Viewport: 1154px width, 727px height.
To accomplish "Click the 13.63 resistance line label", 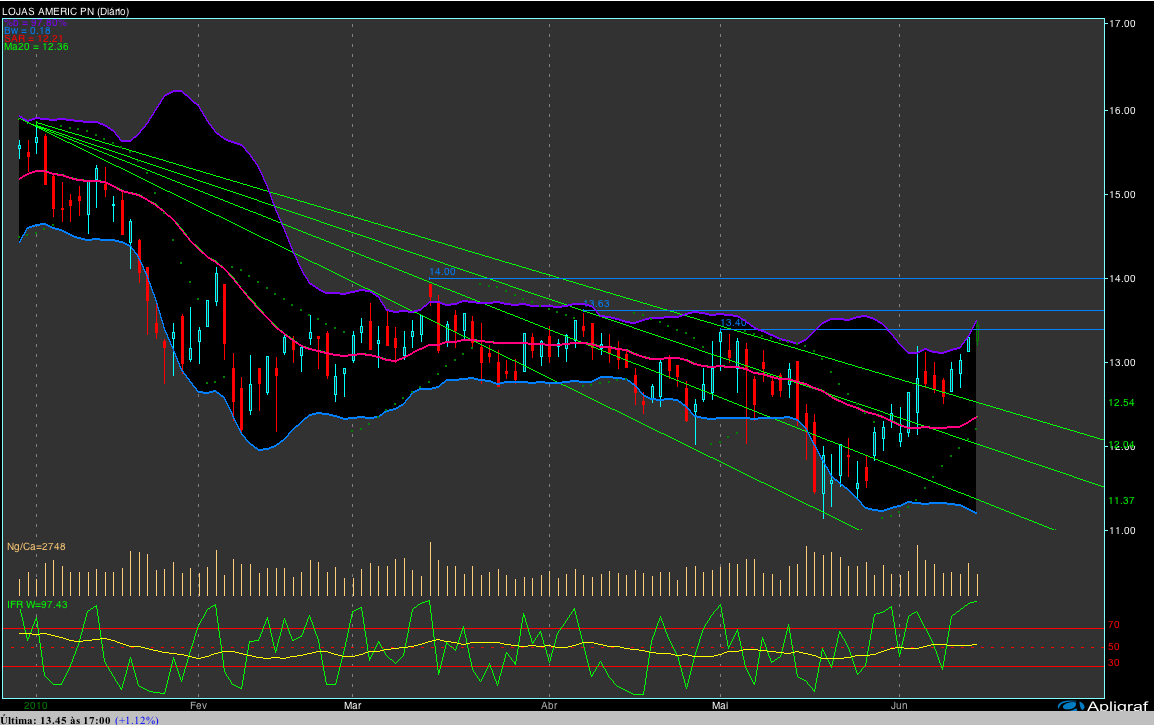I will coord(596,303).
